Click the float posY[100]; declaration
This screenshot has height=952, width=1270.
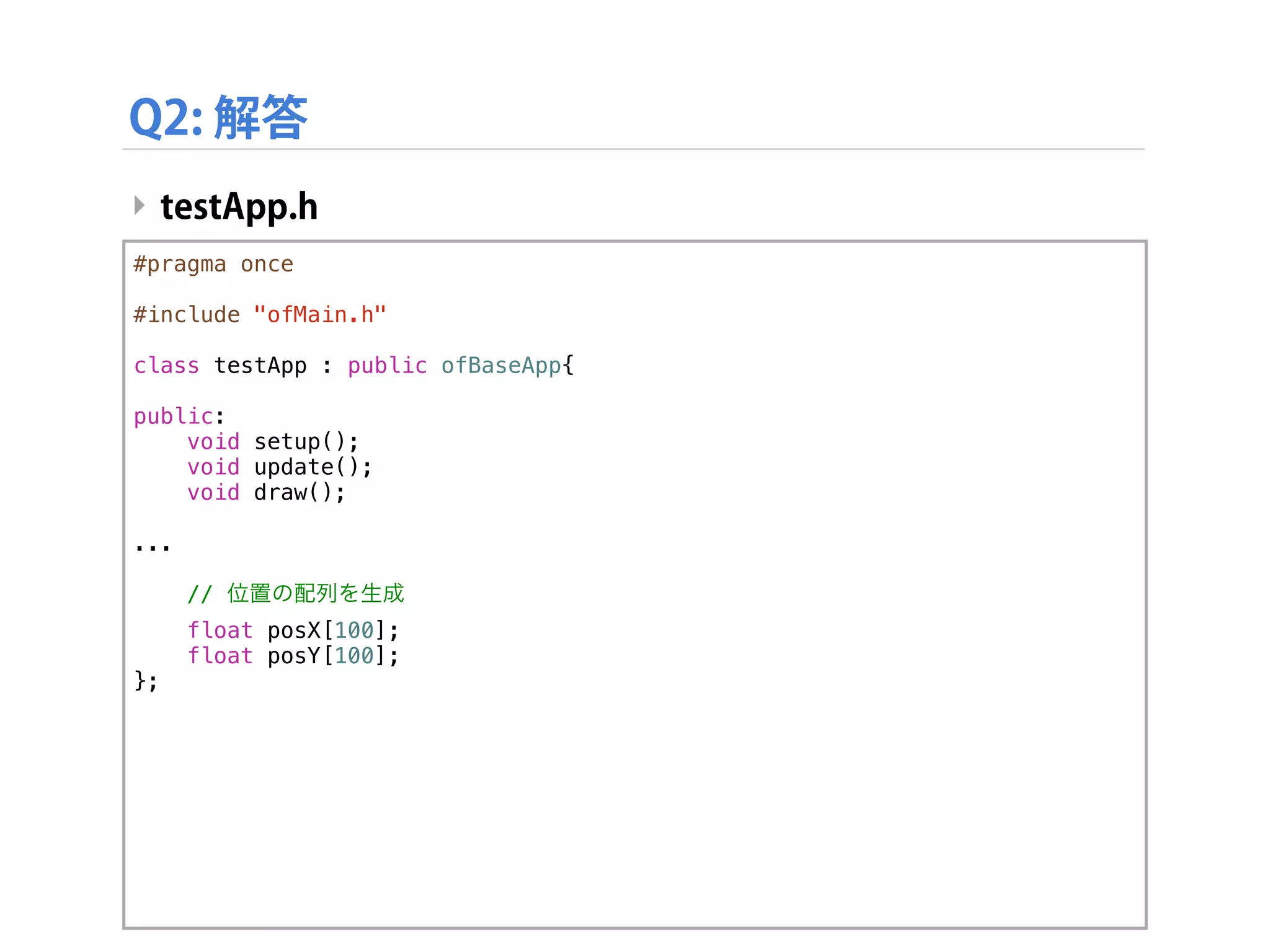click(x=293, y=656)
